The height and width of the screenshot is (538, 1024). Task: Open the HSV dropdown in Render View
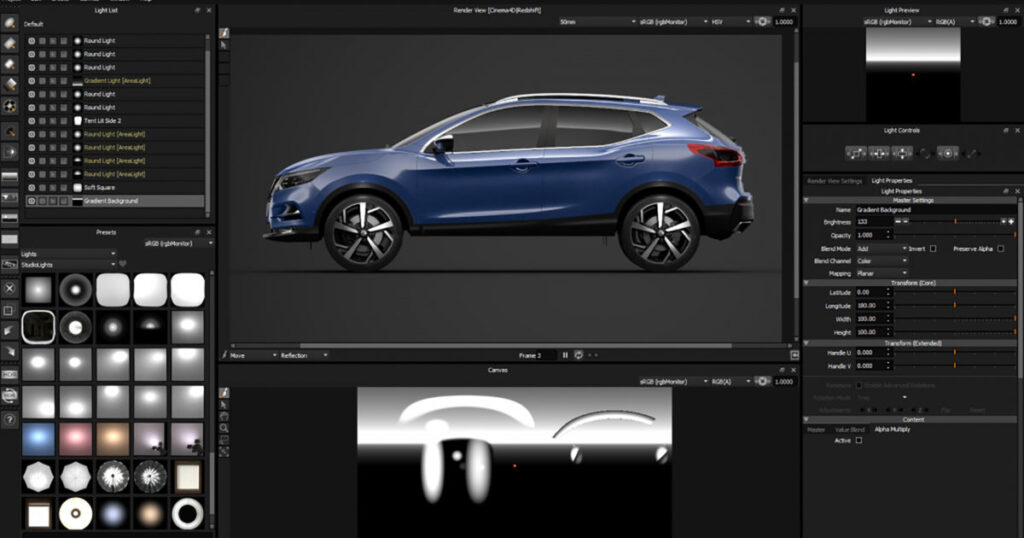pyautogui.click(x=731, y=22)
